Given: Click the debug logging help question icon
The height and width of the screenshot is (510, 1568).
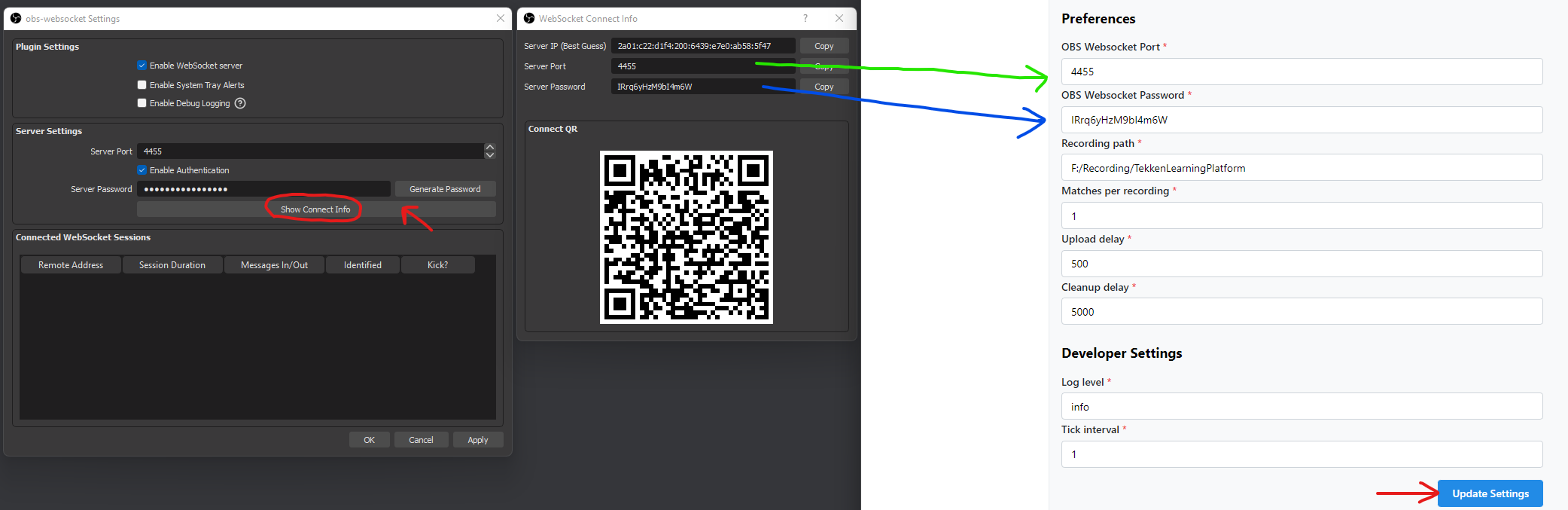Looking at the screenshot, I should tap(240, 103).
